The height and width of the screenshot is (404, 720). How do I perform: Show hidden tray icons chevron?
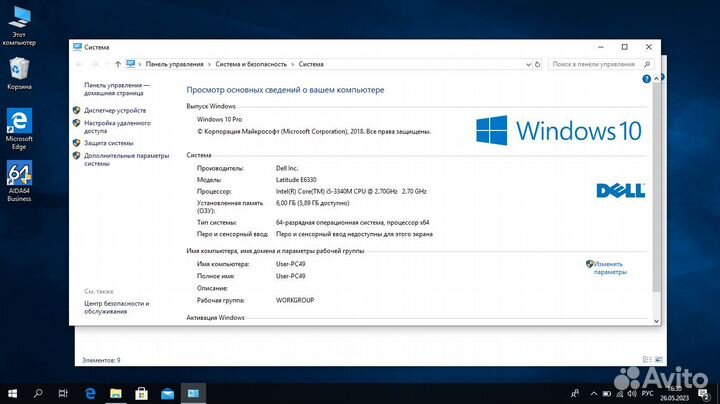(593, 393)
